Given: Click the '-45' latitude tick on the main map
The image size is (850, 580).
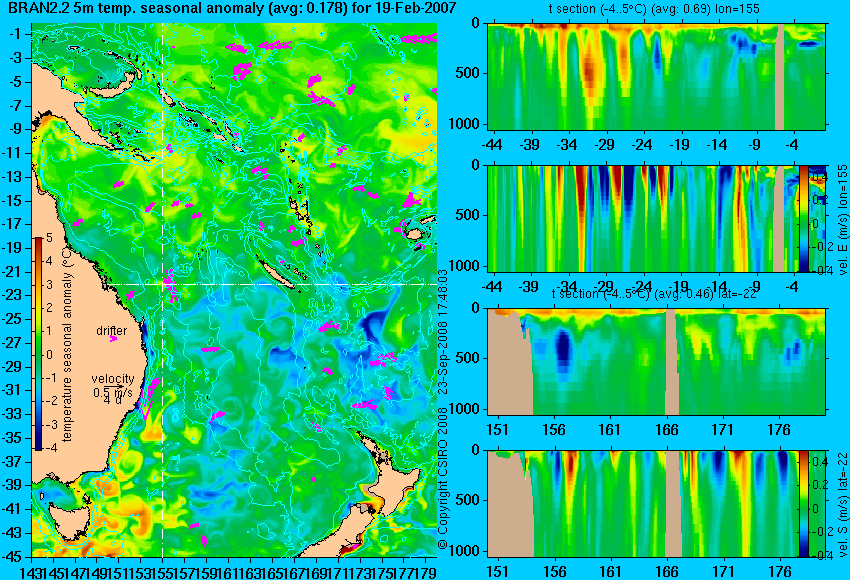Looking at the screenshot, I should point(13,556).
